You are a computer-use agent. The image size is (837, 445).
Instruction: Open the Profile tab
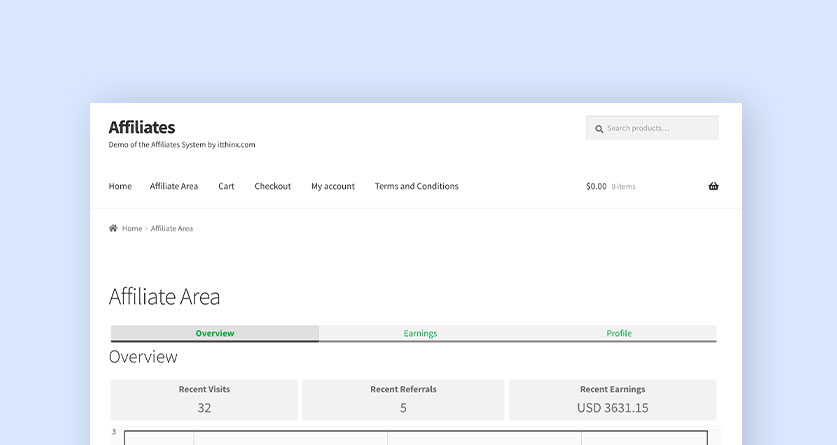(x=619, y=333)
